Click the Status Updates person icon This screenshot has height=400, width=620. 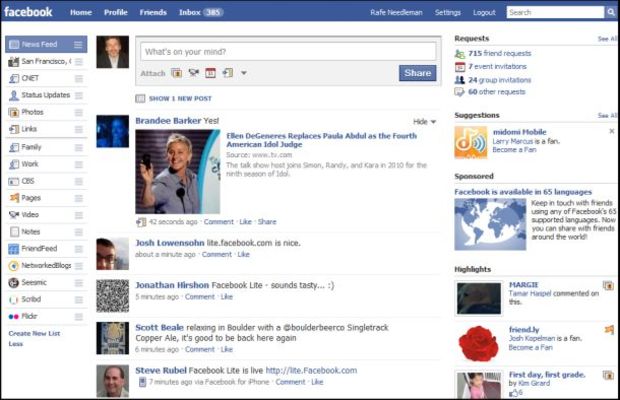tap(14, 95)
